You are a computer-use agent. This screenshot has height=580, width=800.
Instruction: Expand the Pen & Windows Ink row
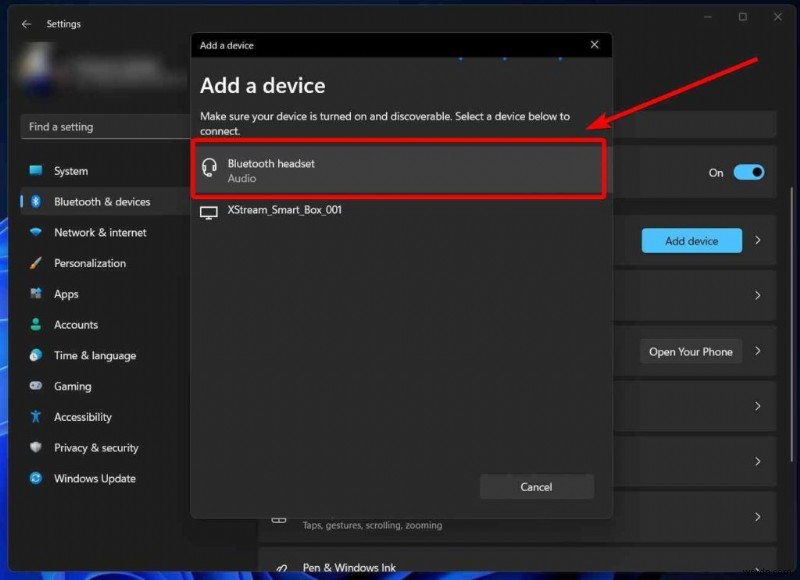pyautogui.click(x=757, y=566)
